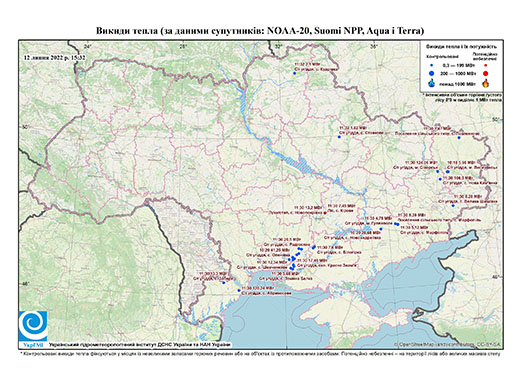Image resolution: width=520 pixels, height=368 pixels.
Task: Click the large red circle legend symbol
Action: click(486, 74)
